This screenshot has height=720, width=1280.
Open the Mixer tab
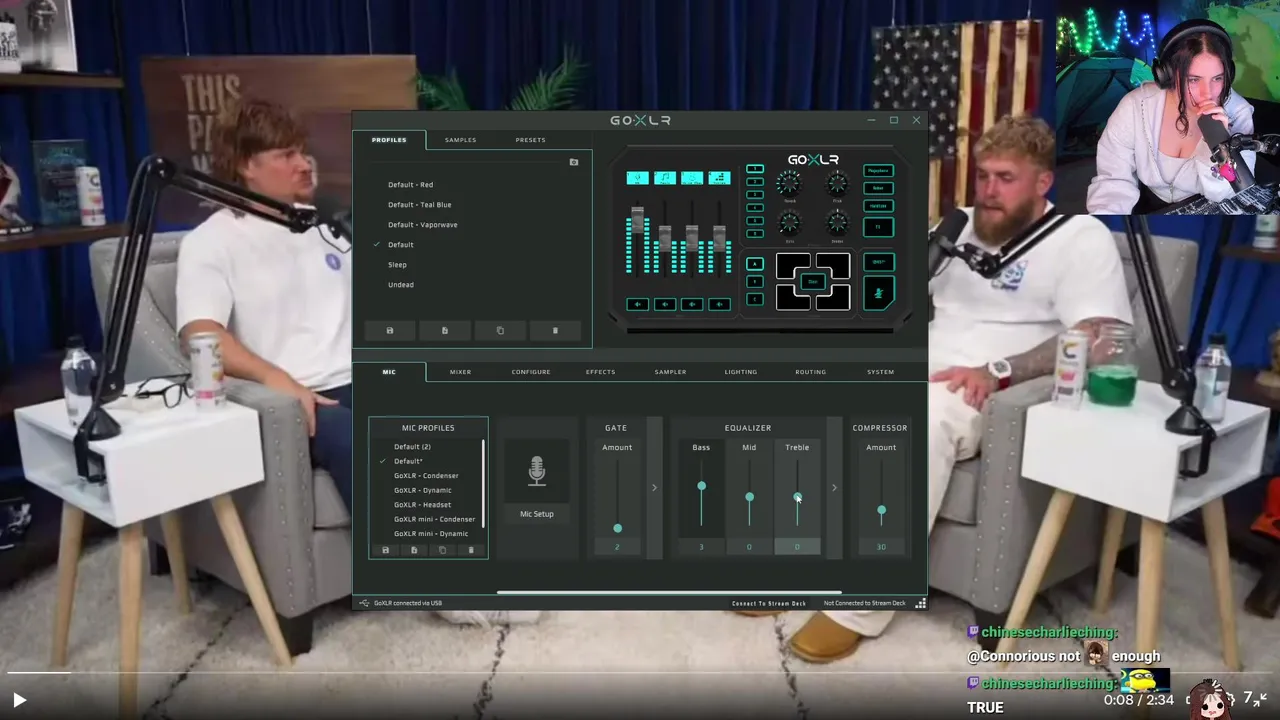[x=460, y=372]
